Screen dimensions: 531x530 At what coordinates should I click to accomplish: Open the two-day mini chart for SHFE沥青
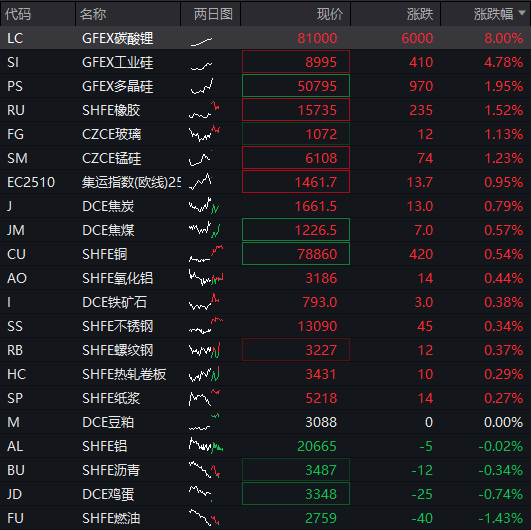pyautogui.click(x=204, y=470)
